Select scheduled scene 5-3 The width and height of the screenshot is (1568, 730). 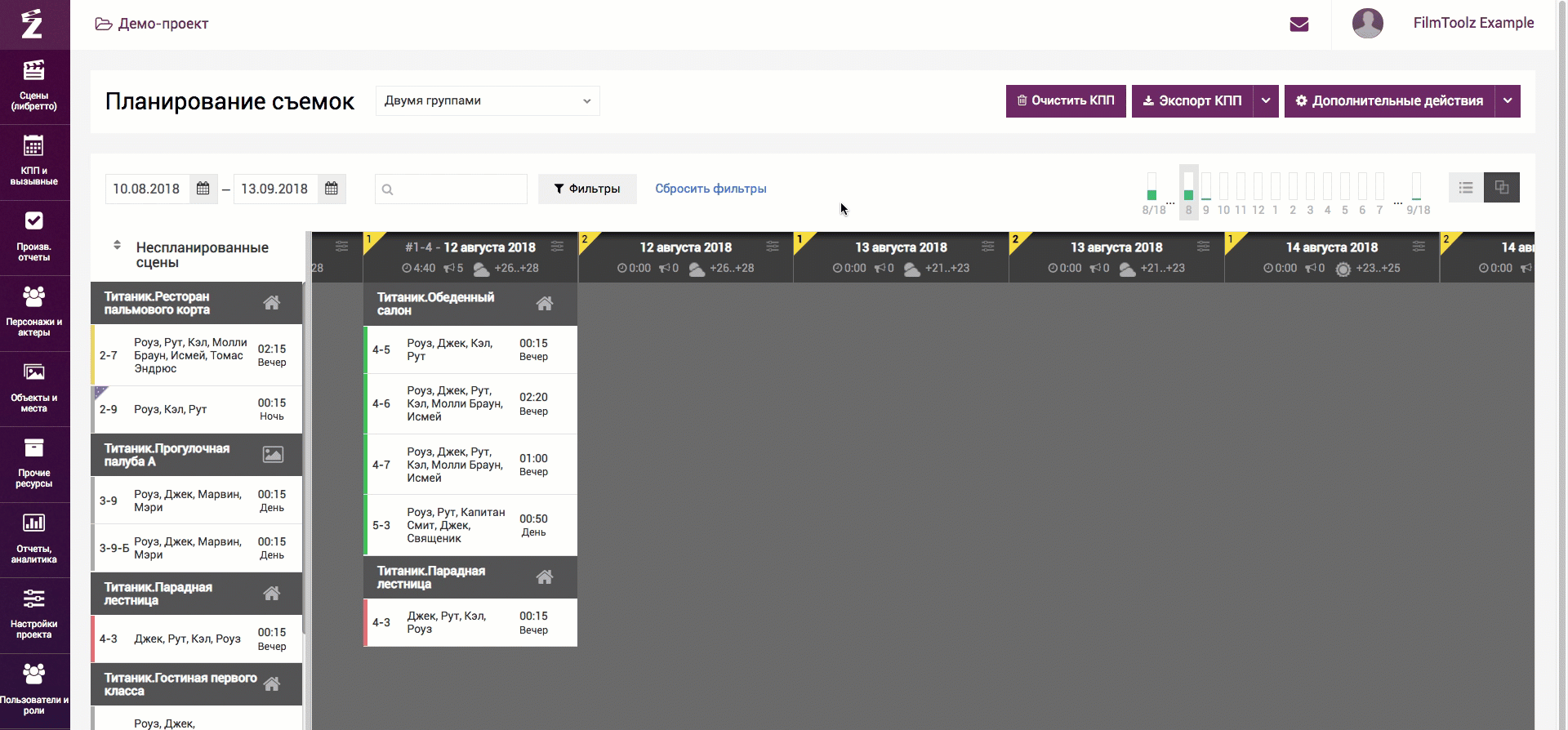[470, 525]
